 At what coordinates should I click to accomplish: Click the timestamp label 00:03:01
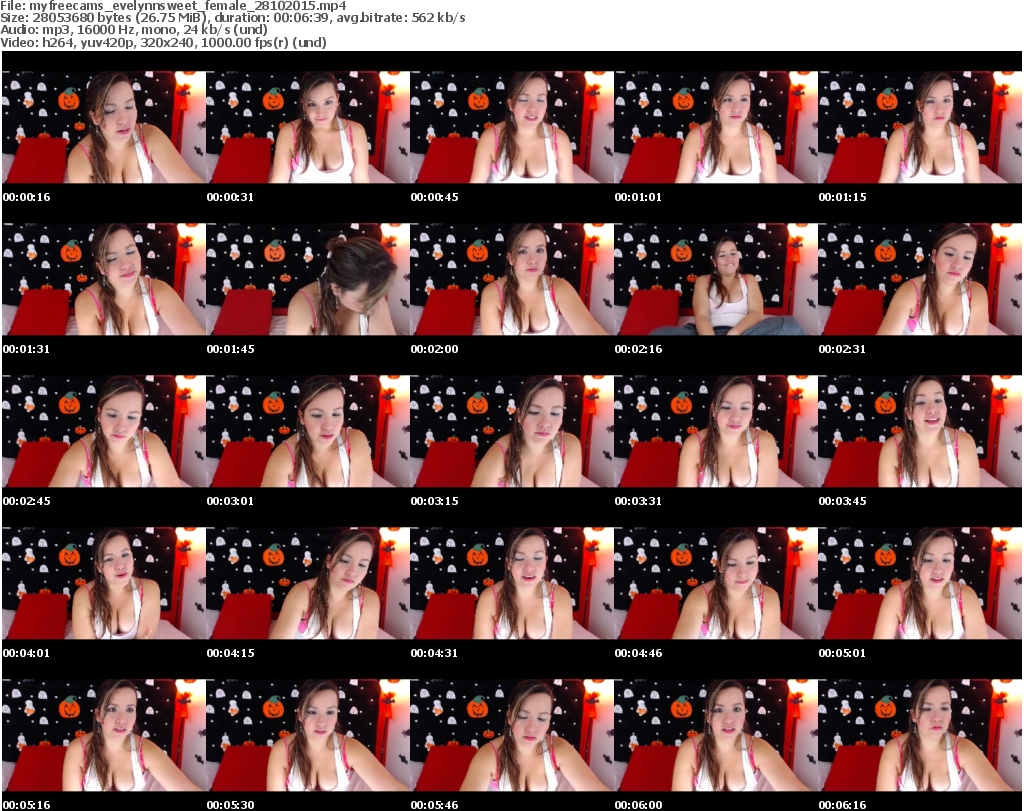[231, 501]
